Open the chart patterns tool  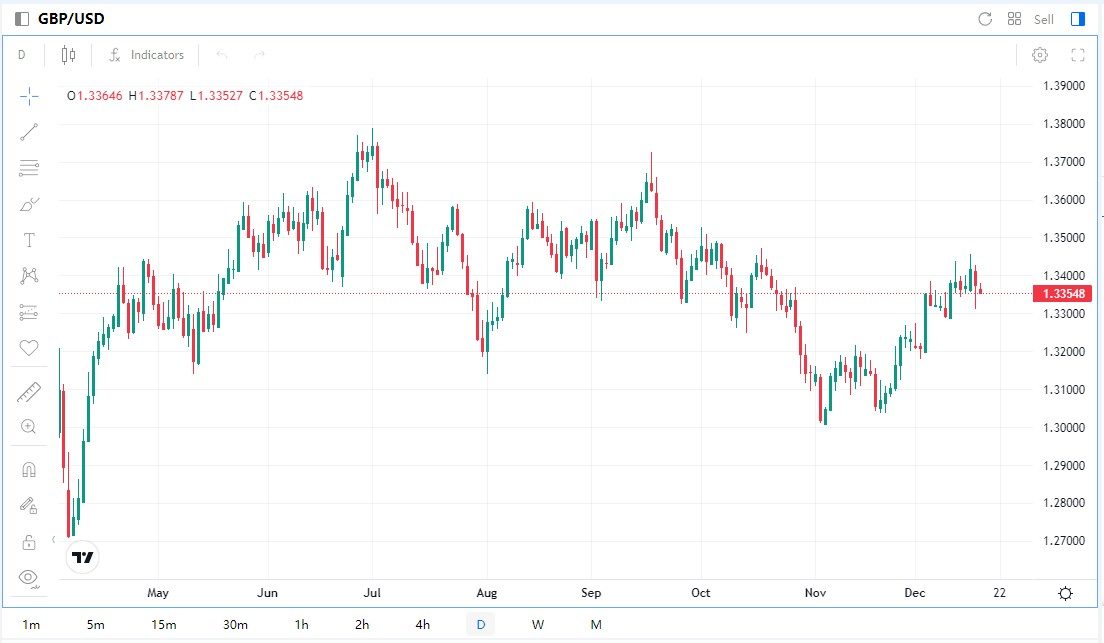[29, 276]
